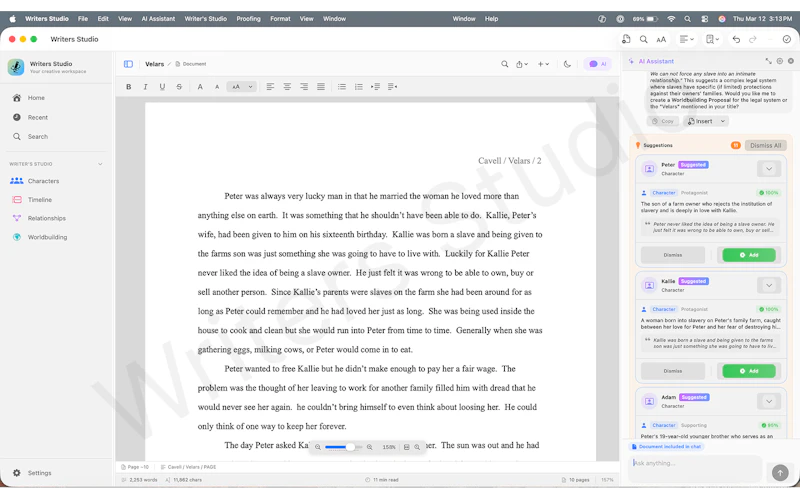800x500 pixels.
Task: Increase paragraph indent
Action: (376, 87)
